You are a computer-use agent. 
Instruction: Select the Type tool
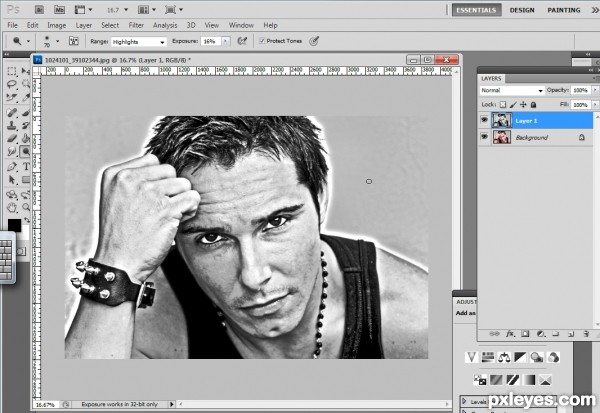[26, 166]
